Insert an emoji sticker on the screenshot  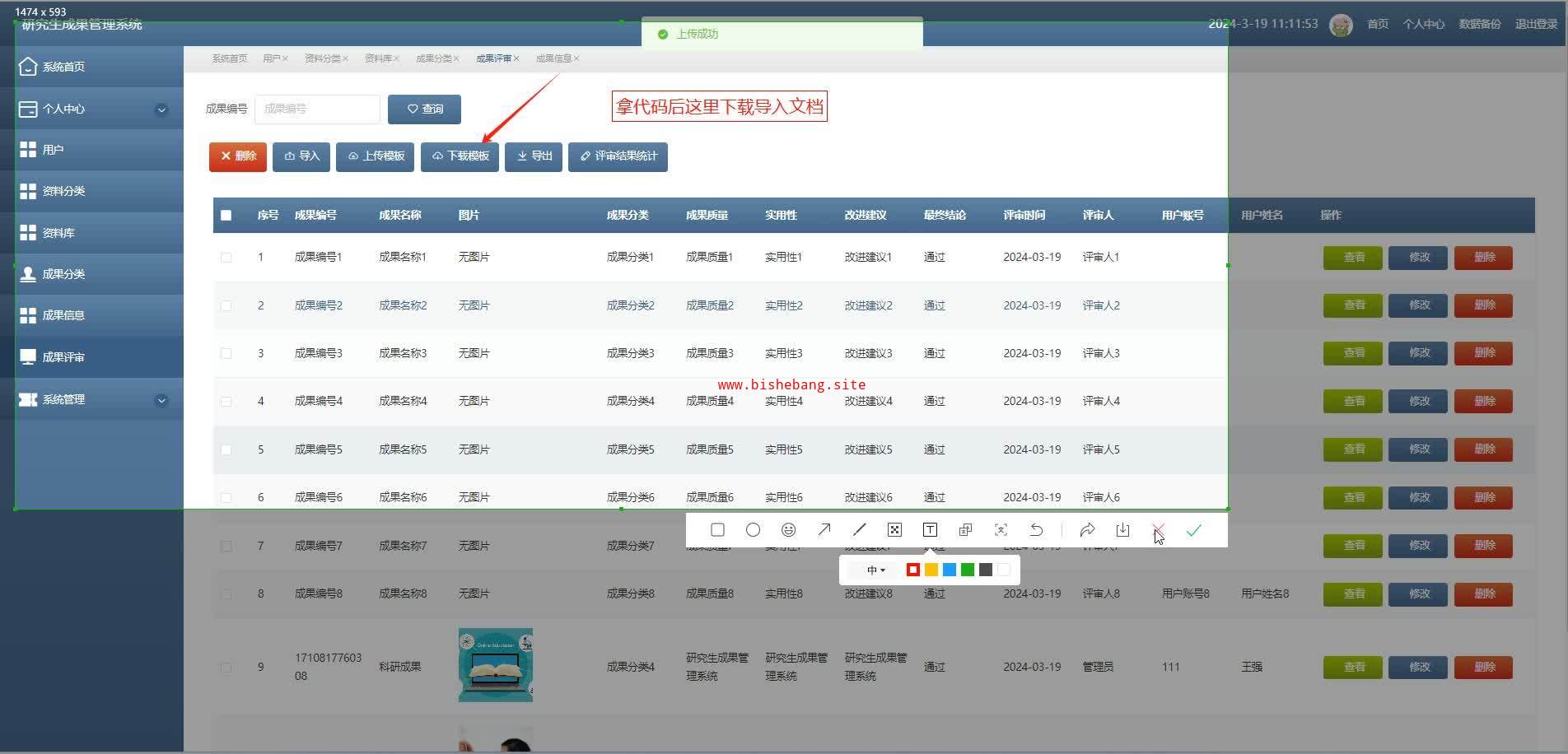788,530
